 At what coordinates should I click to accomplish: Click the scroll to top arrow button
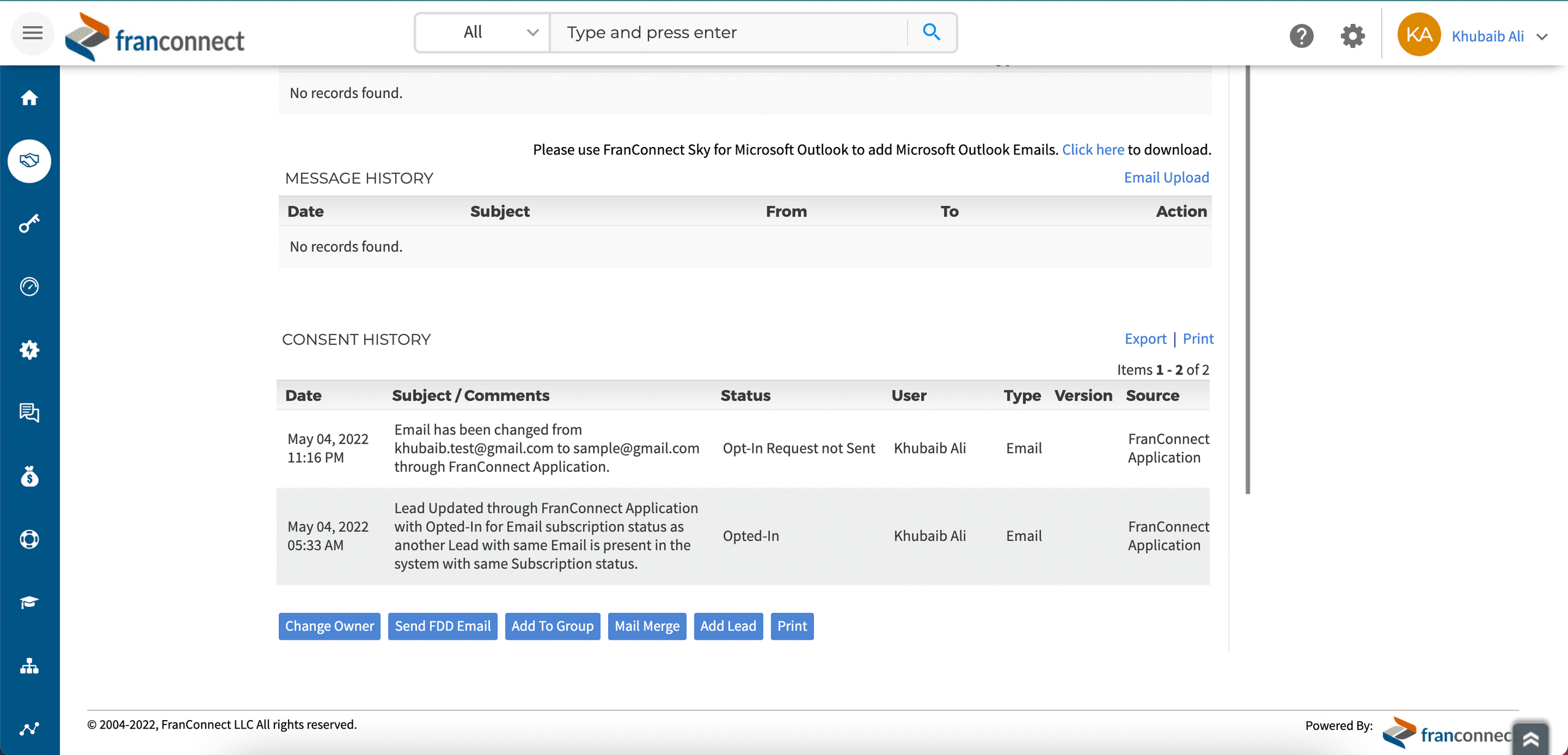tap(1531, 740)
